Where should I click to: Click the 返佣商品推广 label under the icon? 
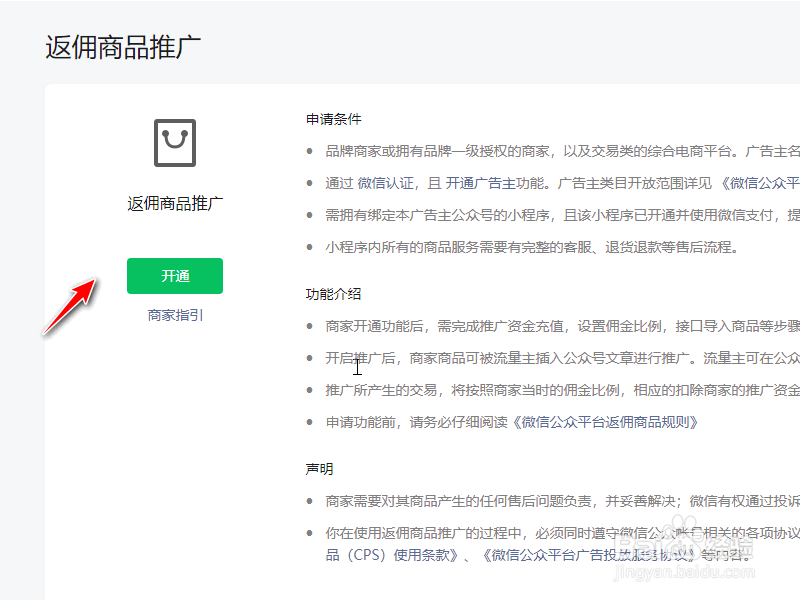(x=174, y=203)
